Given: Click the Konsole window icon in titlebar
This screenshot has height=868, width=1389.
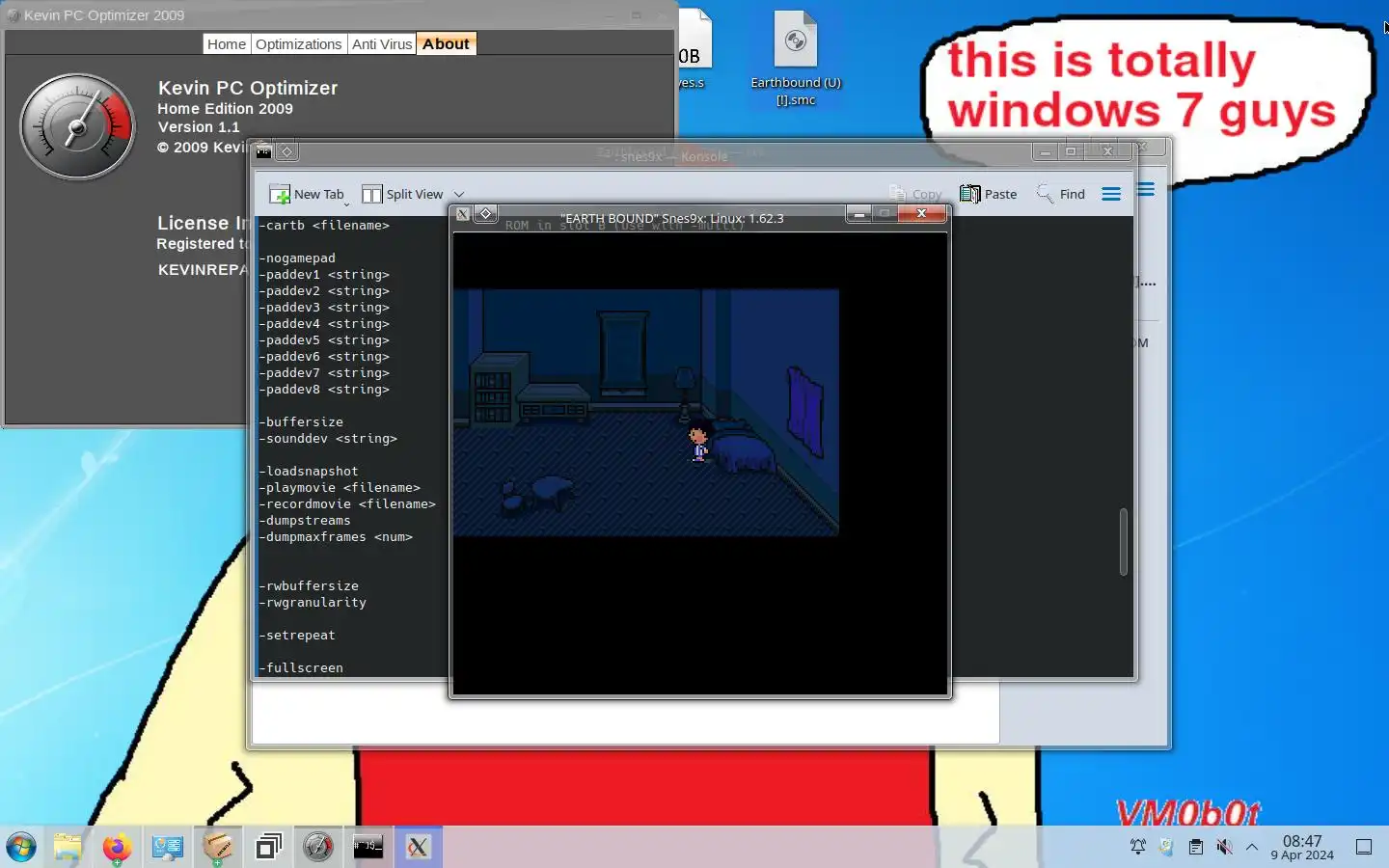Looking at the screenshot, I should click(x=263, y=151).
